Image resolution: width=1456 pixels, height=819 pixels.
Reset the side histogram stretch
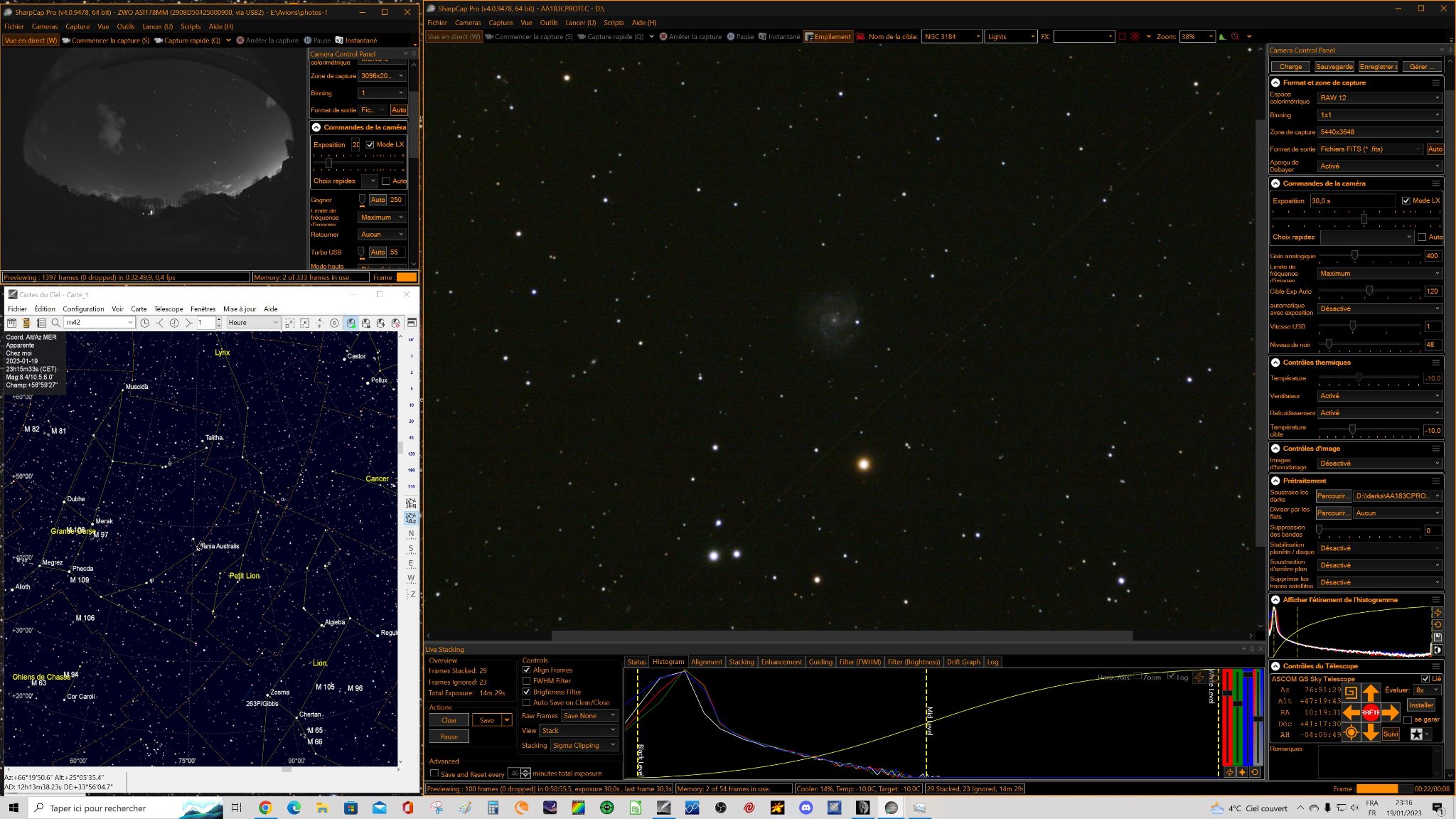(1438, 624)
